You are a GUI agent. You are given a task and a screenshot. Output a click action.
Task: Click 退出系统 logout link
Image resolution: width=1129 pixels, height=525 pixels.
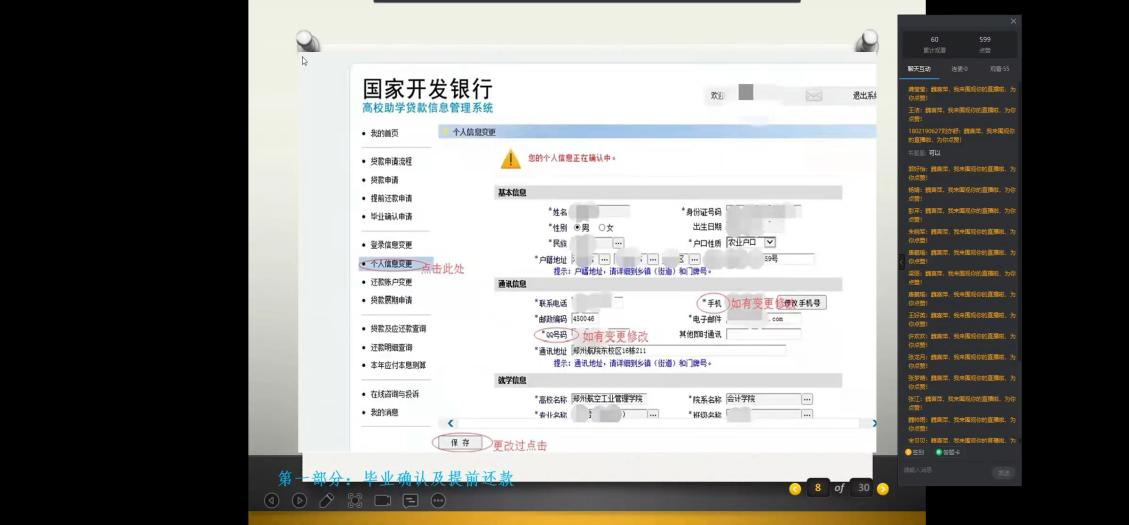click(864, 95)
